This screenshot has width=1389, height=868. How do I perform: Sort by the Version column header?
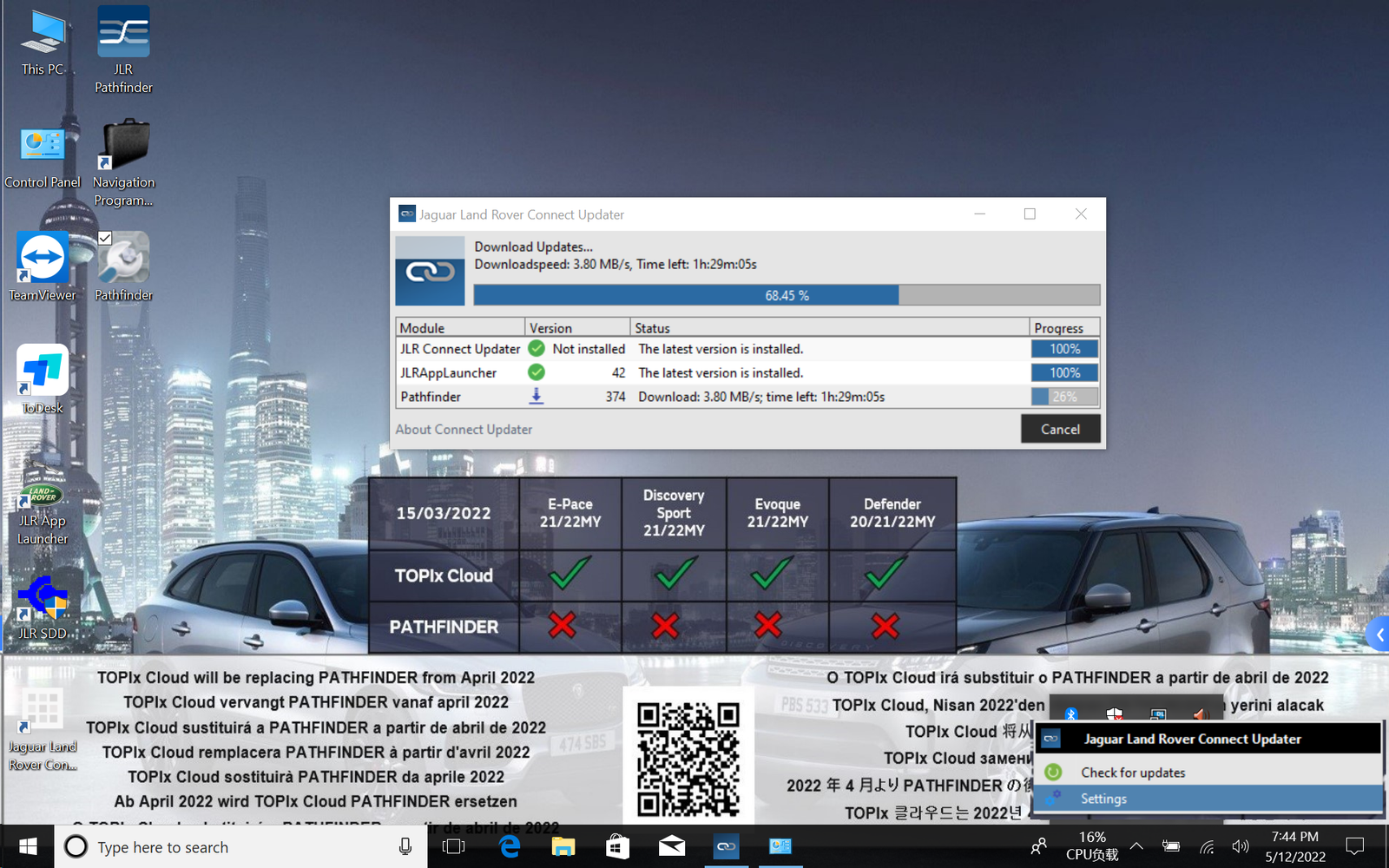click(577, 327)
